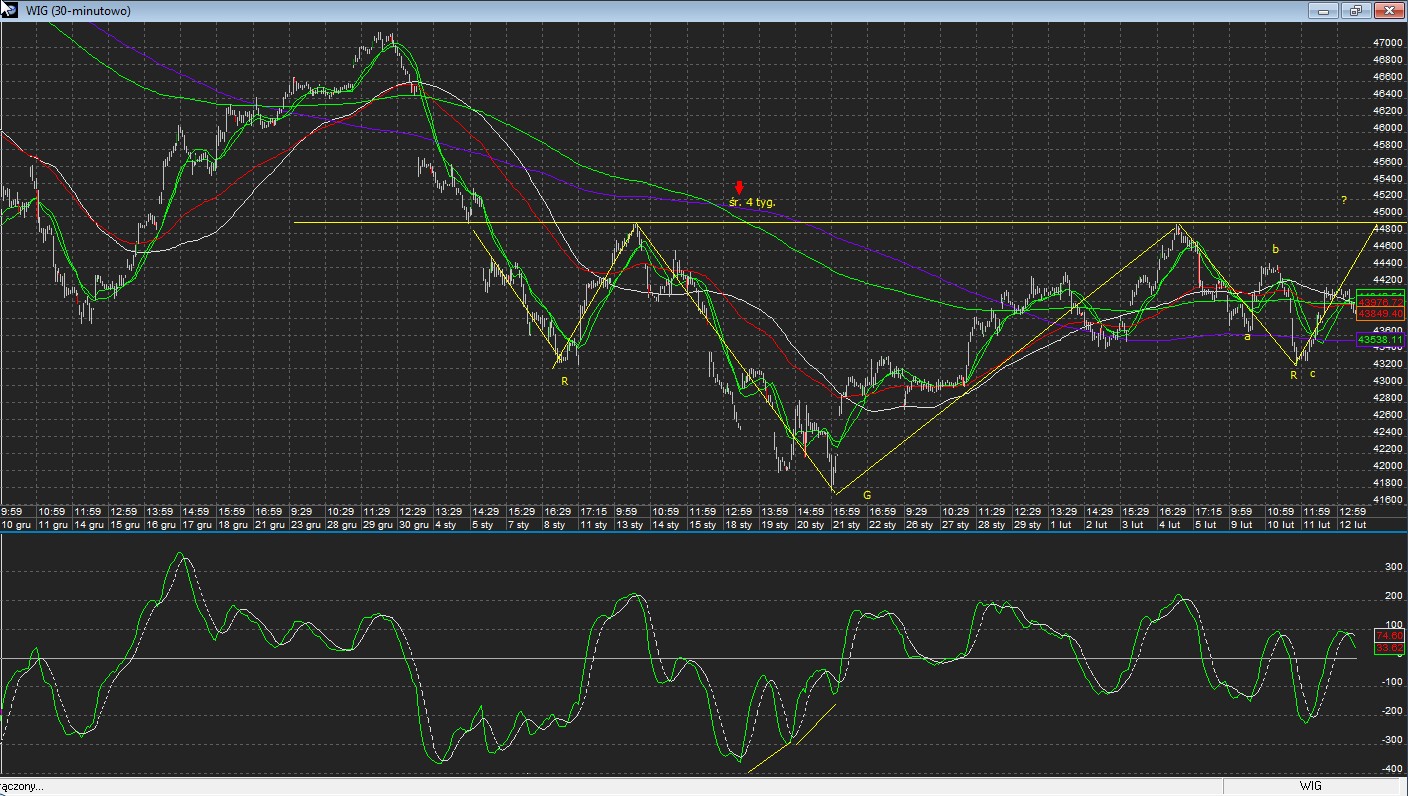Click the '12 lut' date on time axis
The width and height of the screenshot is (1408, 796).
[x=1352, y=524]
